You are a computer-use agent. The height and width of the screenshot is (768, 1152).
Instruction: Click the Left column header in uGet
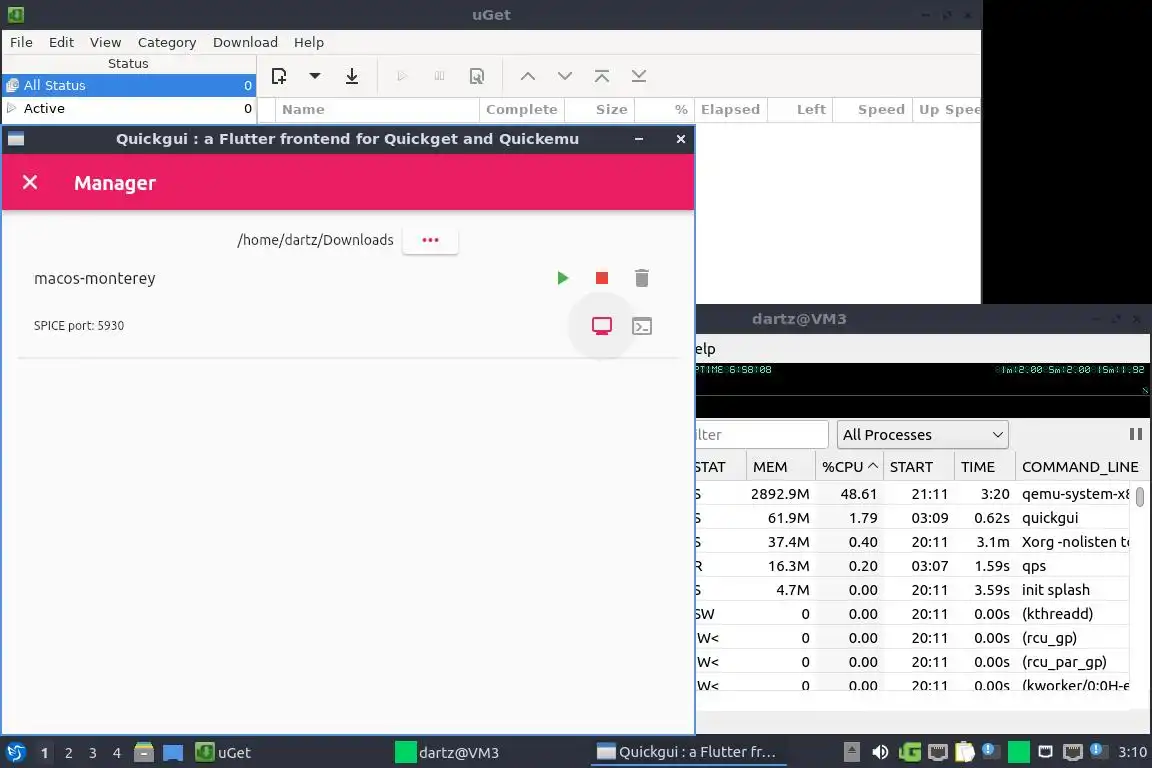[801, 110]
